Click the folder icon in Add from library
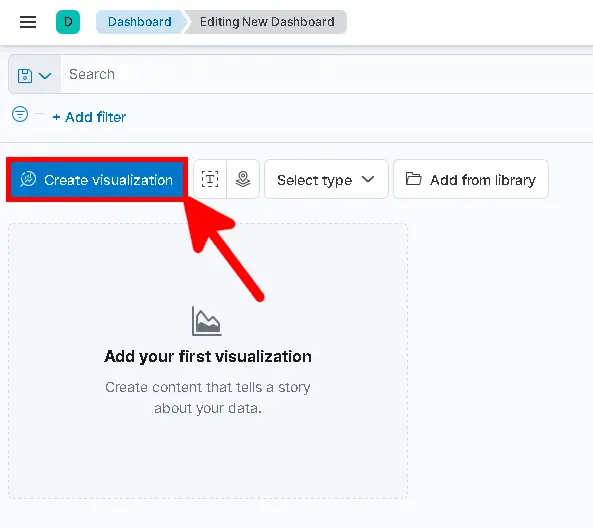 pyautogui.click(x=413, y=179)
